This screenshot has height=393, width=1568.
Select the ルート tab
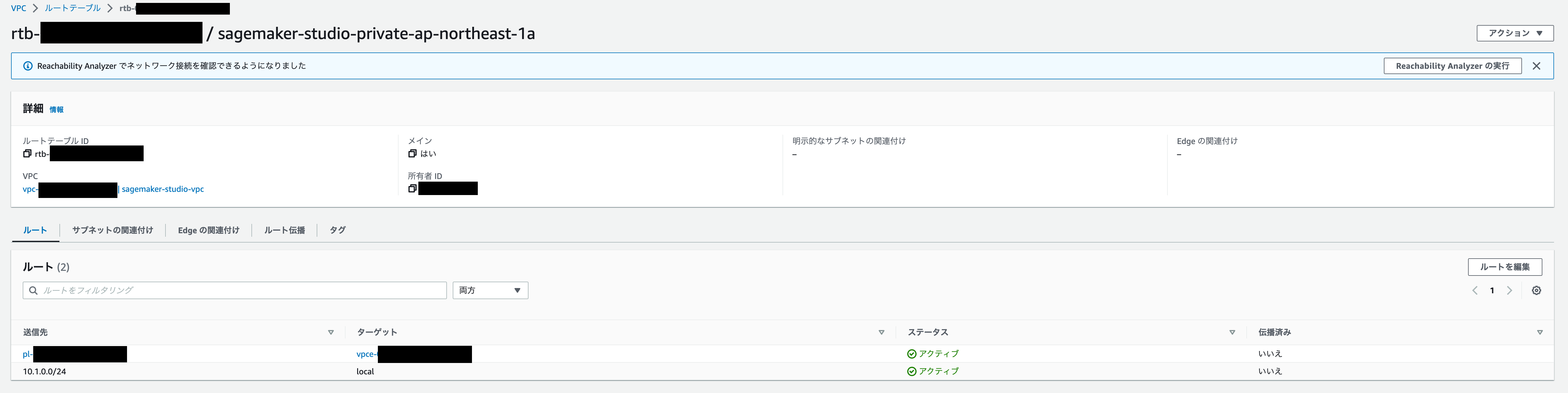pyautogui.click(x=35, y=230)
